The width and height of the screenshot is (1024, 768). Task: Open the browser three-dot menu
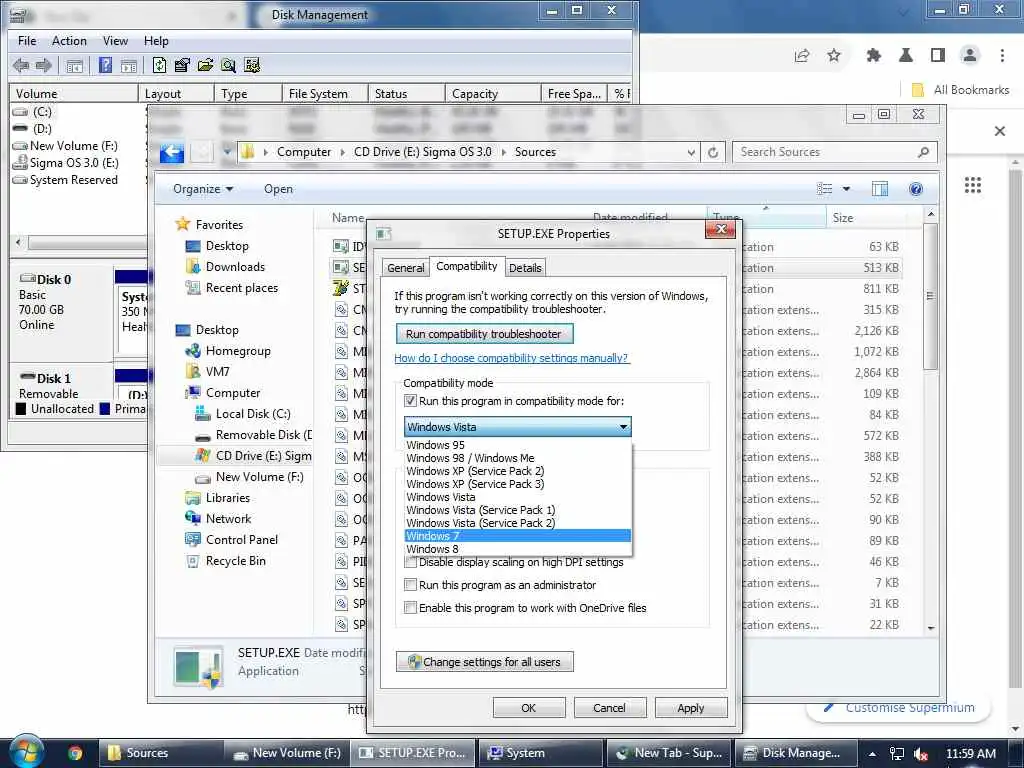tap(1002, 56)
